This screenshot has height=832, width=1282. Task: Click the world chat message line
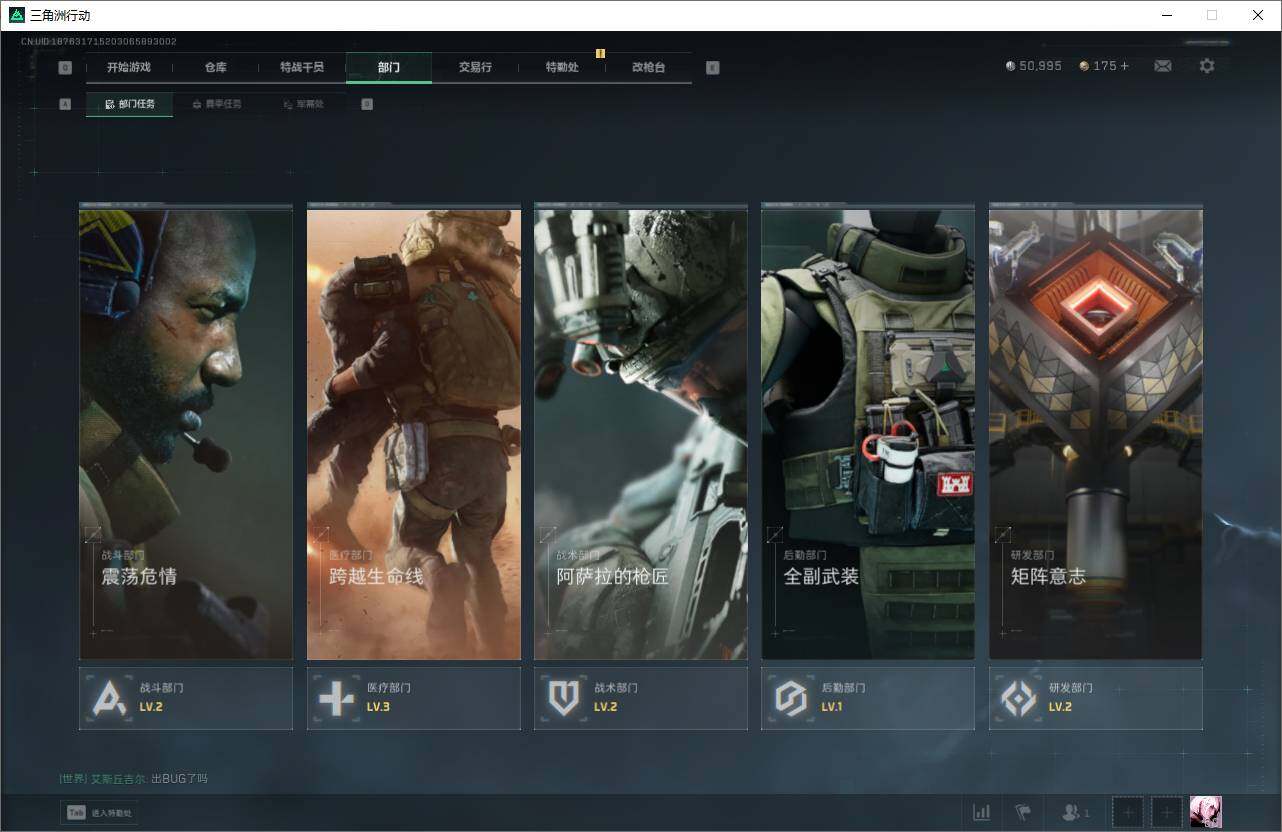pyautogui.click(x=134, y=778)
